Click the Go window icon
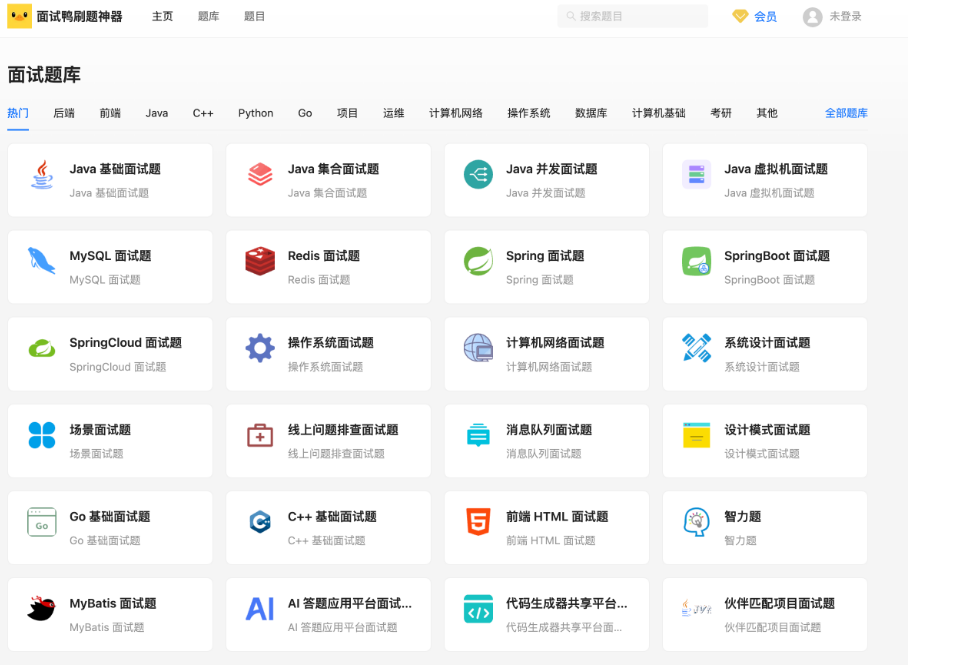This screenshot has width=972, height=665. [x=42, y=522]
